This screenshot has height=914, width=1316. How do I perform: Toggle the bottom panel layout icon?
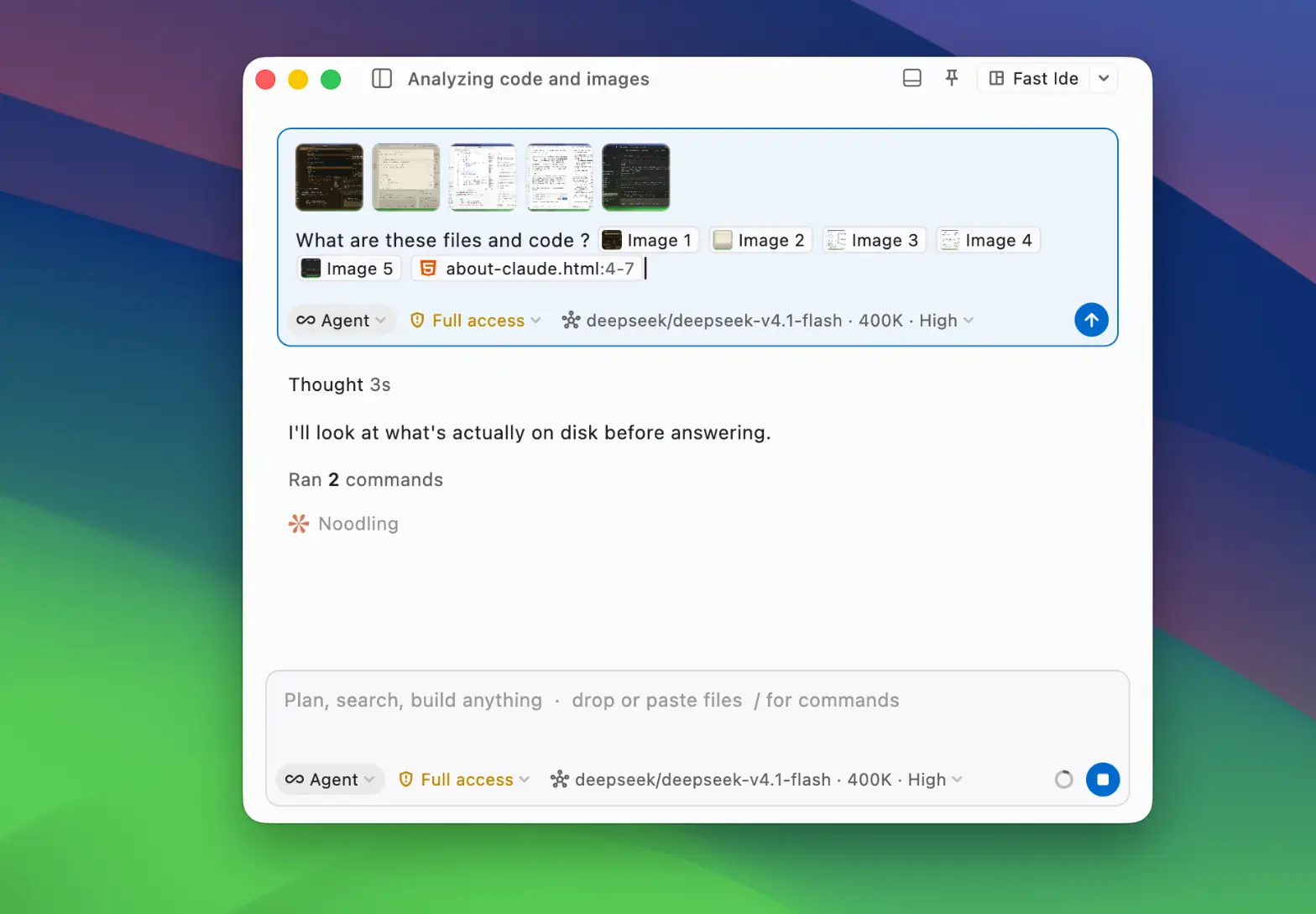click(912, 78)
